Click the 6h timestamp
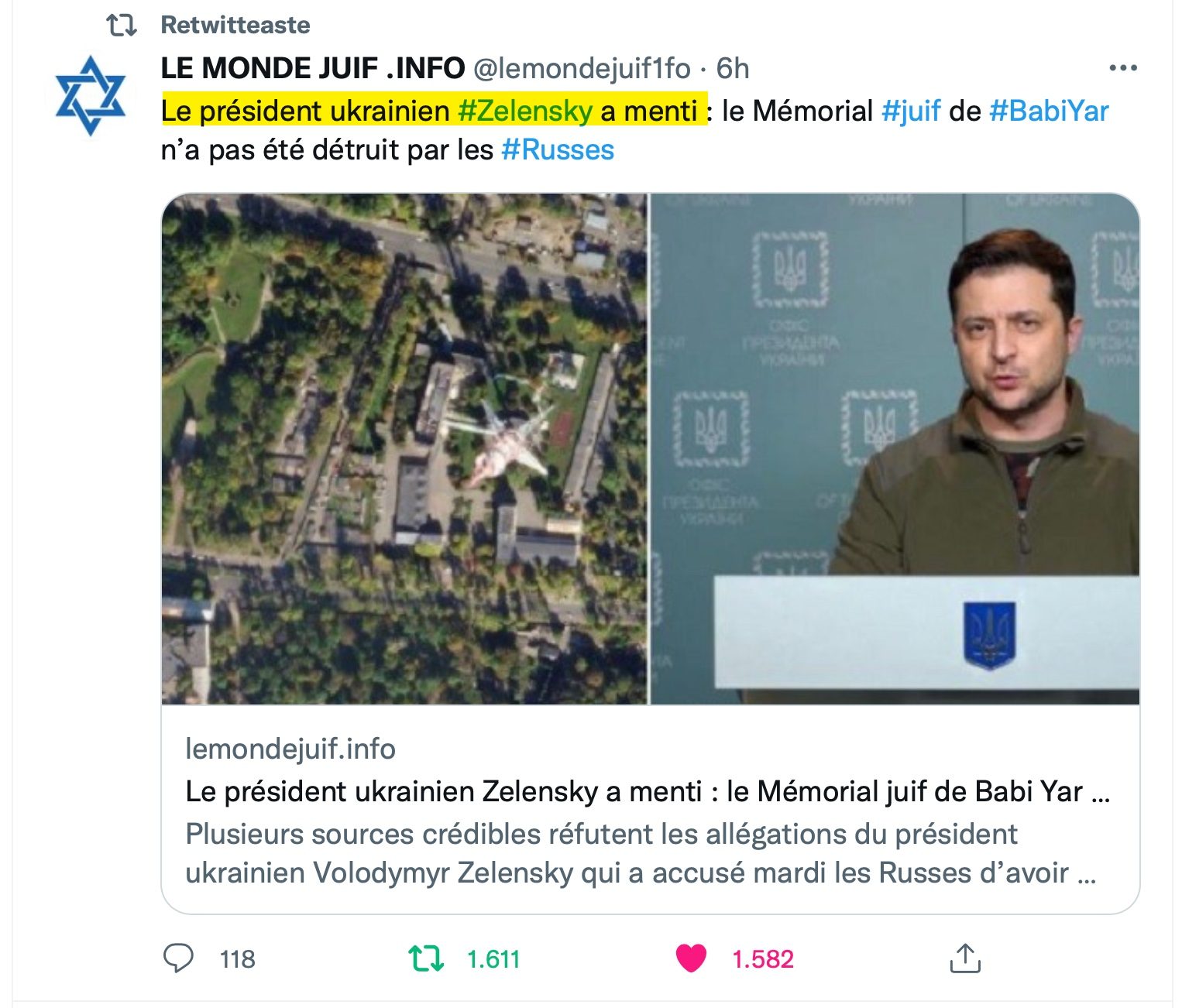Image resolution: width=1182 pixels, height=1008 pixels. click(x=733, y=68)
